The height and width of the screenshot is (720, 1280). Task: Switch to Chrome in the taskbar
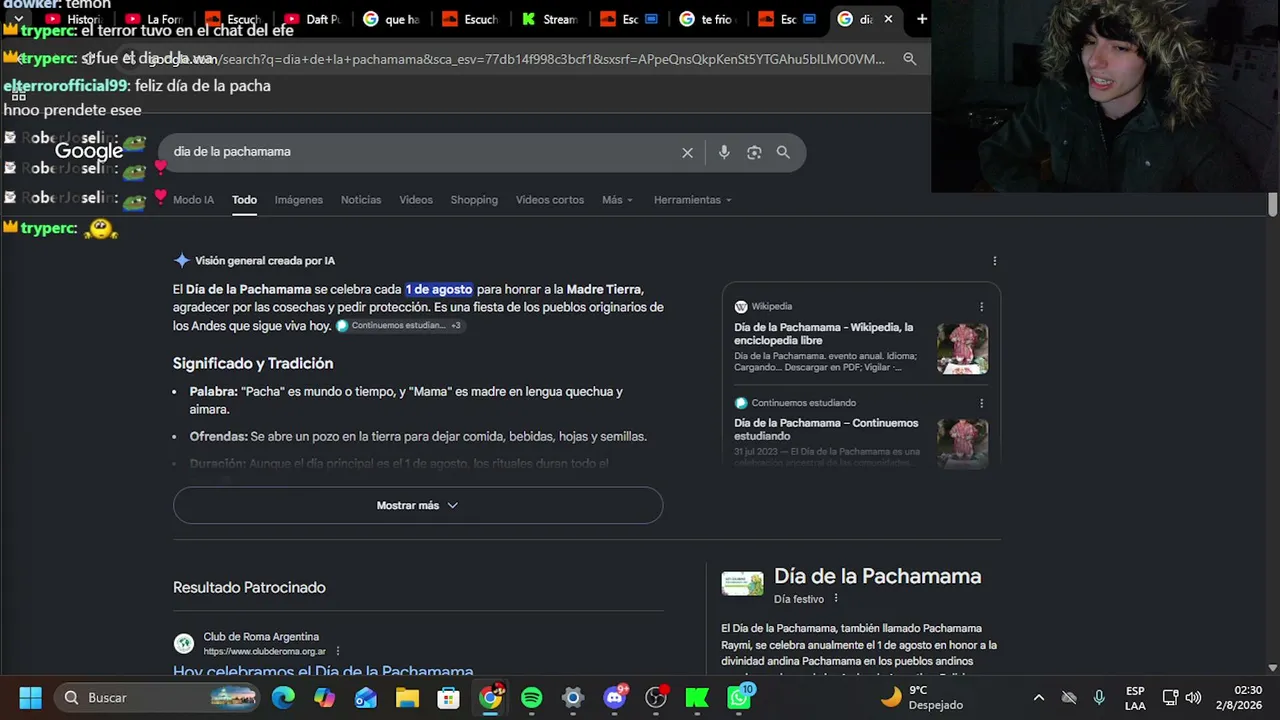(x=490, y=697)
